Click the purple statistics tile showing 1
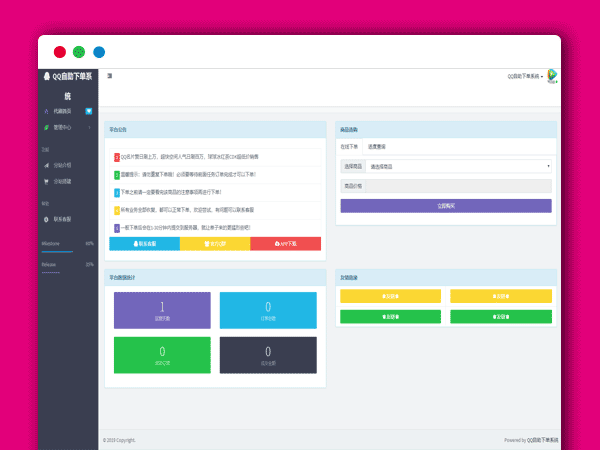 (x=162, y=310)
